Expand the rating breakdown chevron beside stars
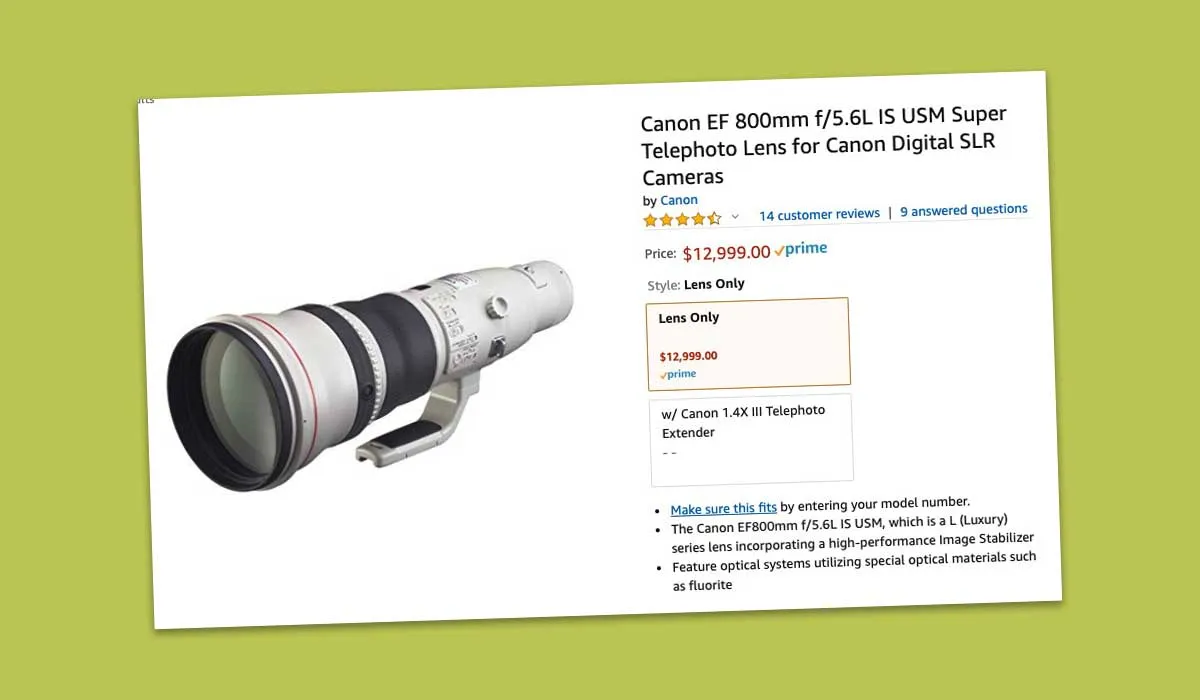This screenshot has height=700, width=1200. [x=735, y=217]
